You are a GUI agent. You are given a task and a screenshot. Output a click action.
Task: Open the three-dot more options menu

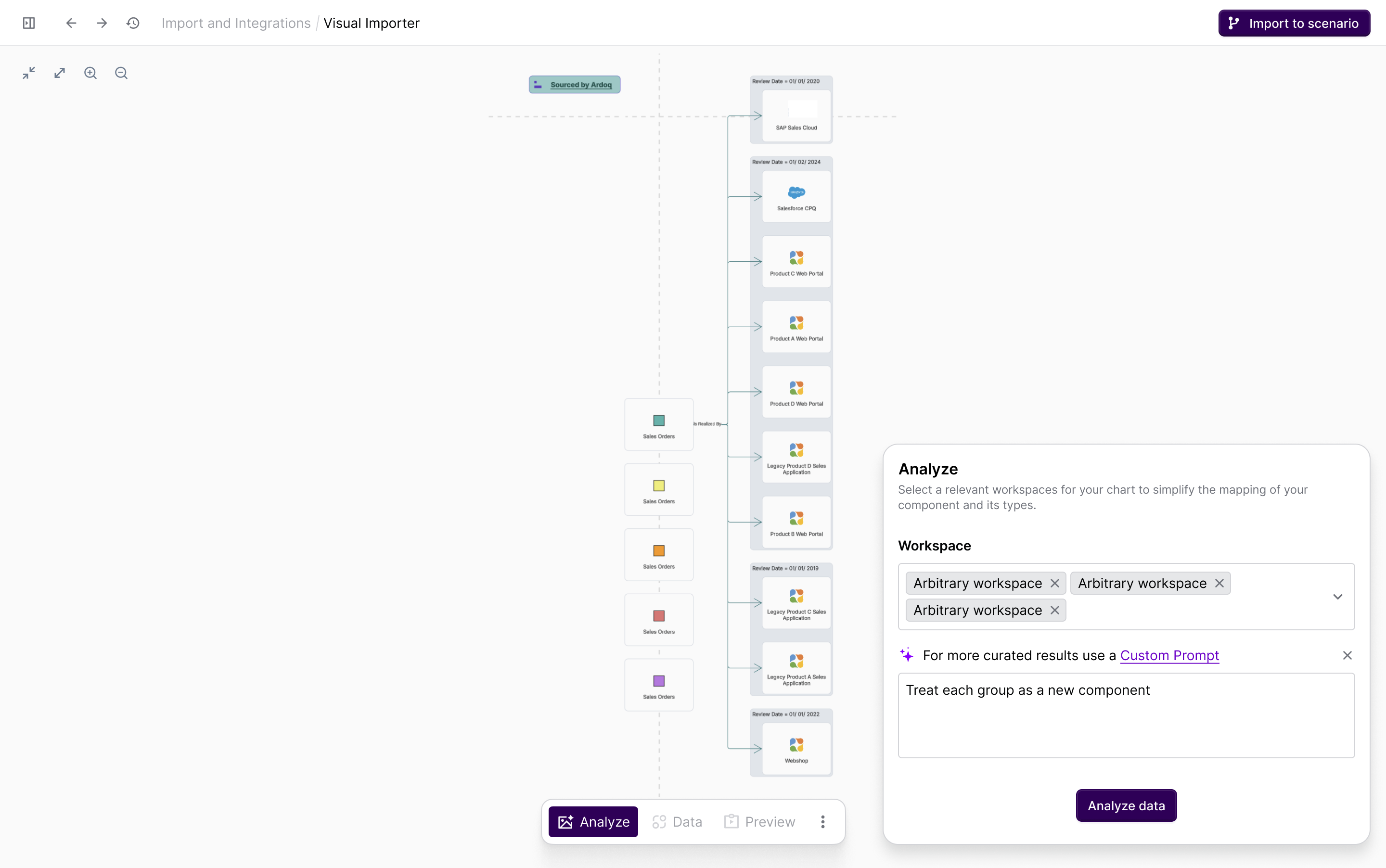823,821
